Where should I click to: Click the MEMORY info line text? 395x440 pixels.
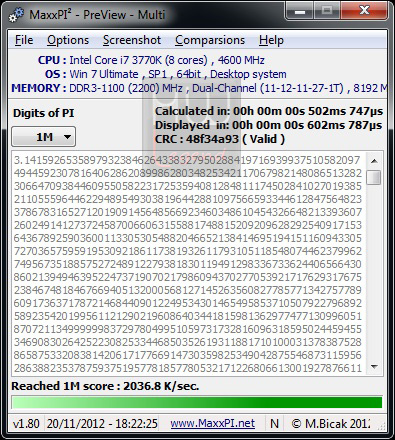199,88
